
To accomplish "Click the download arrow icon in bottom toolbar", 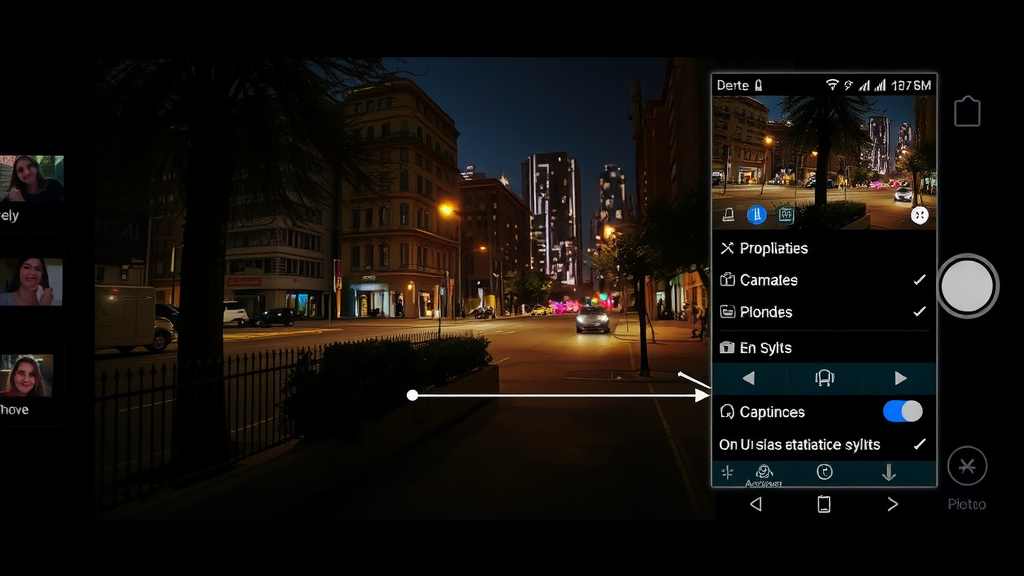I will [888, 473].
